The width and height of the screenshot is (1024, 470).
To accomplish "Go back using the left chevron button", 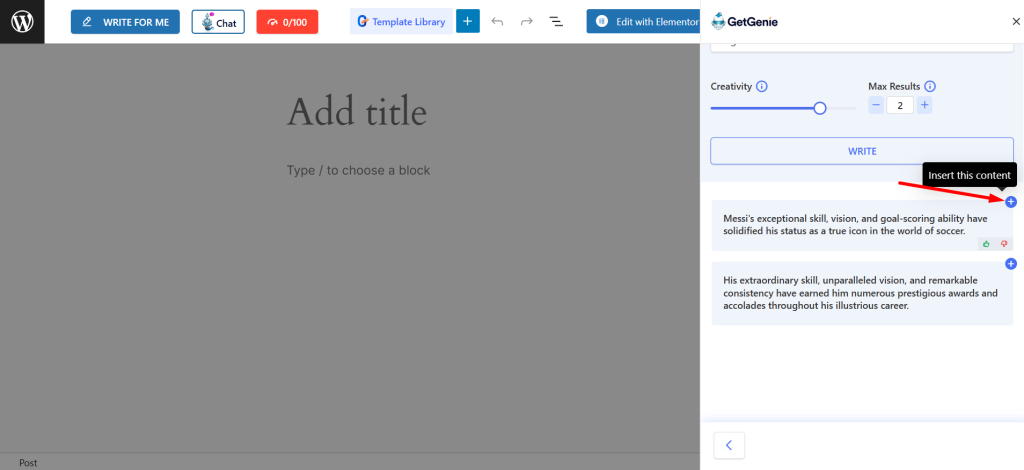I will 729,445.
